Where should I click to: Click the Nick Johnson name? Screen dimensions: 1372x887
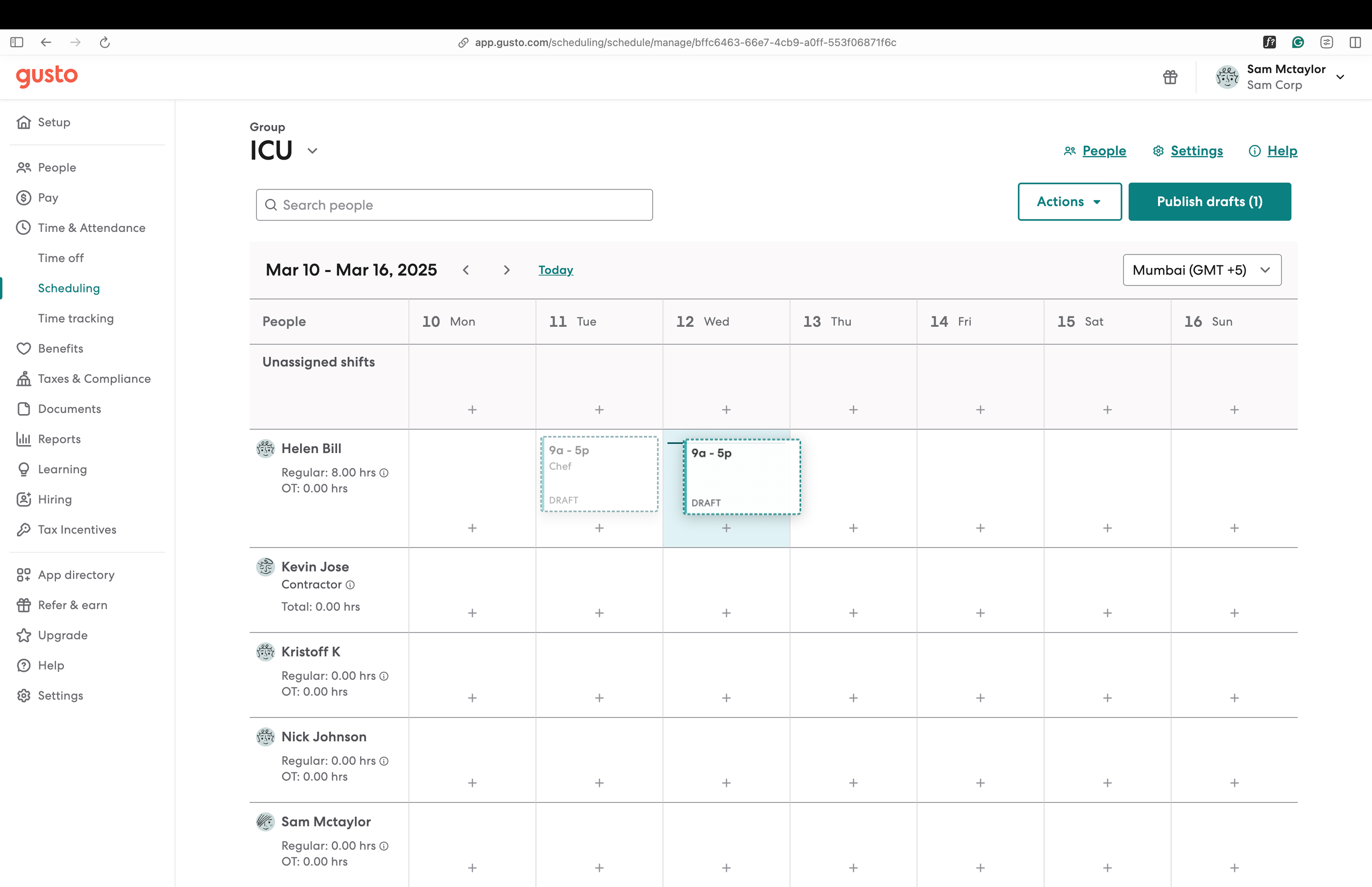coord(324,737)
